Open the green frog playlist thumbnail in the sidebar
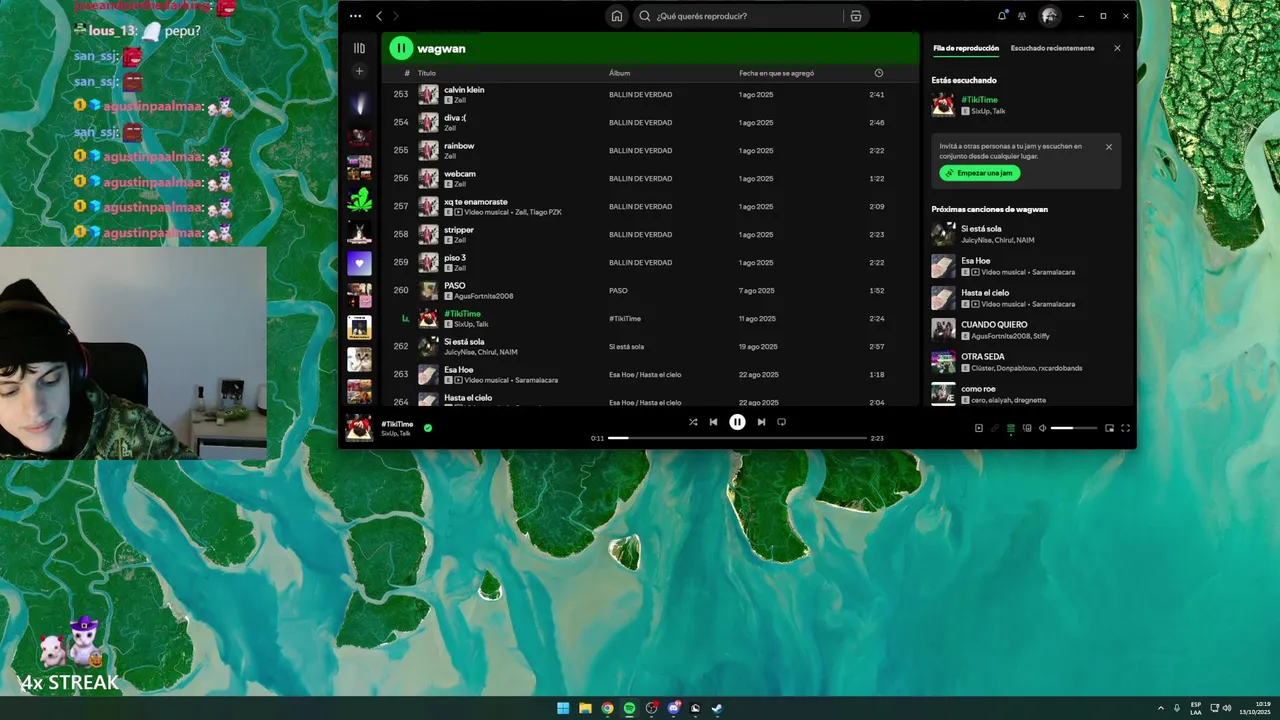Viewport: 1280px width, 720px height. pos(359,200)
